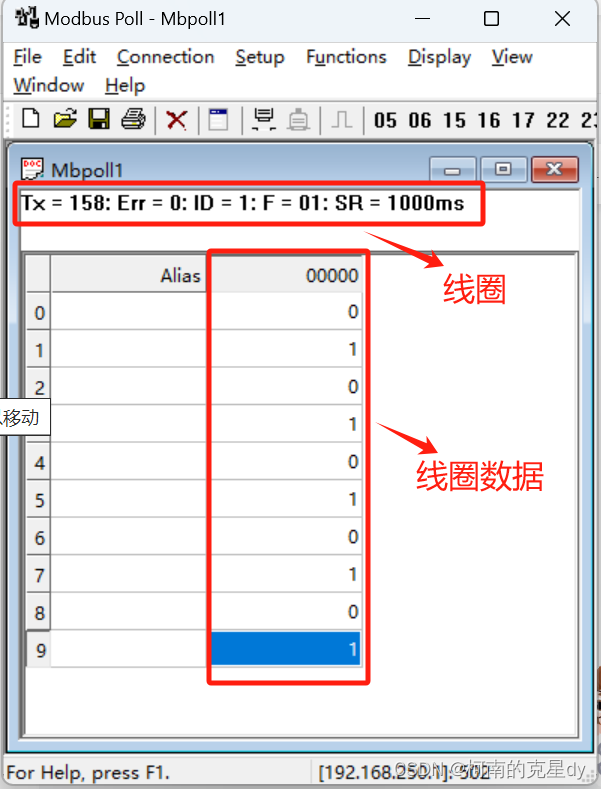Image resolution: width=601 pixels, height=789 pixels.
Task: Click the Disconnect toolbar icon
Action: (x=298, y=120)
